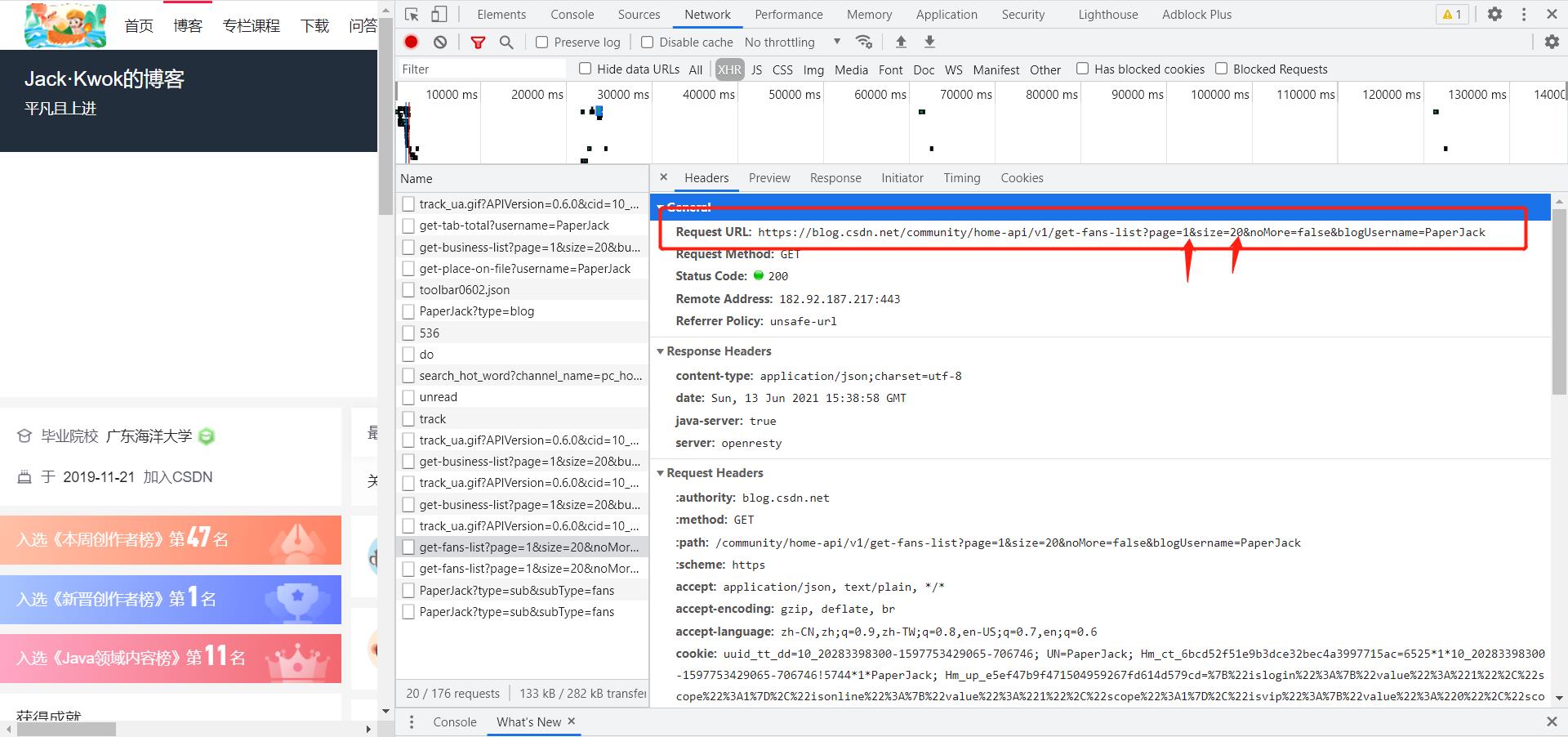Switch to the Elements panel tab
Image resolution: width=1568 pixels, height=737 pixels.
(501, 14)
